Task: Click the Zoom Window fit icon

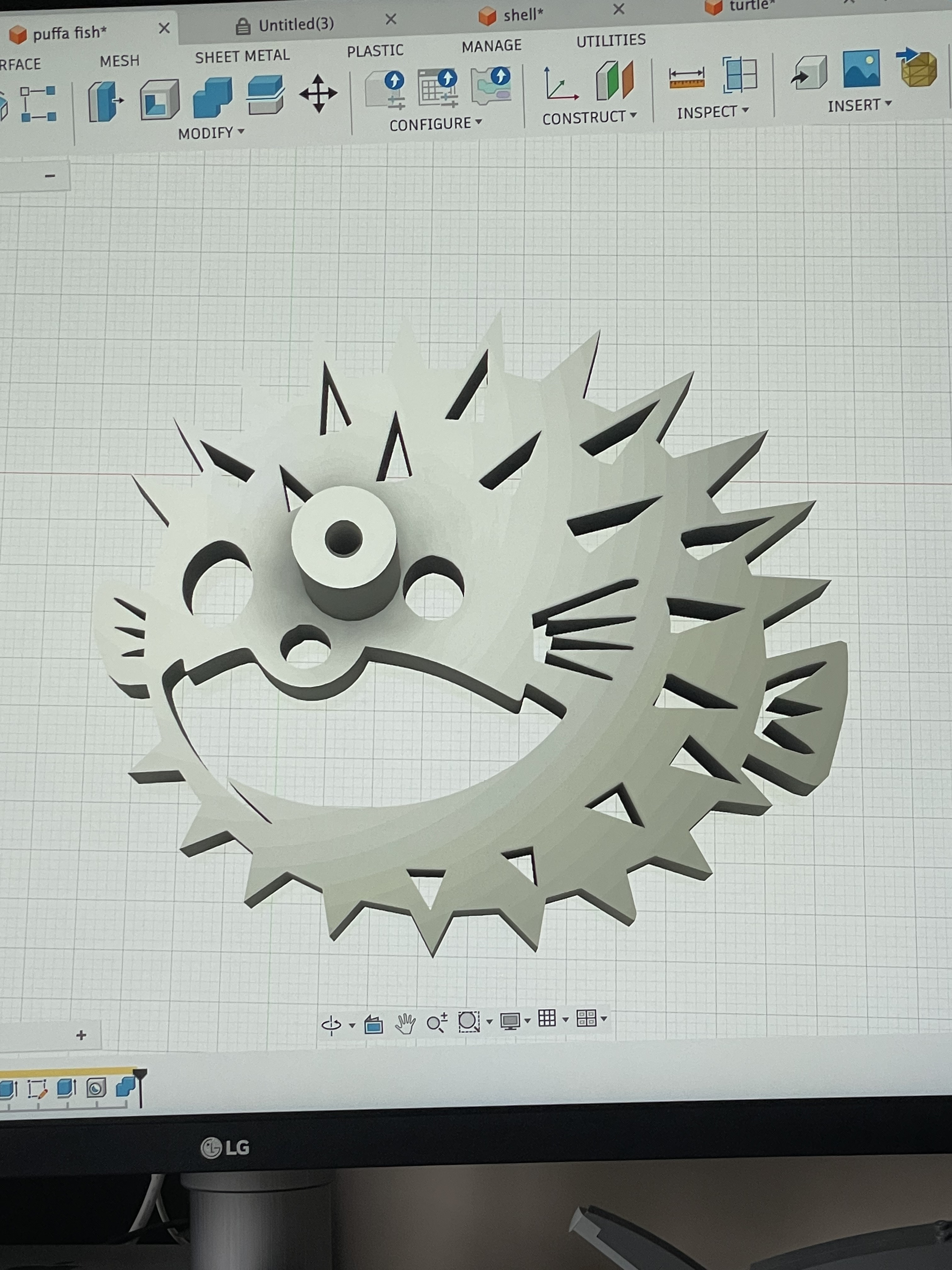Action: [x=469, y=1021]
